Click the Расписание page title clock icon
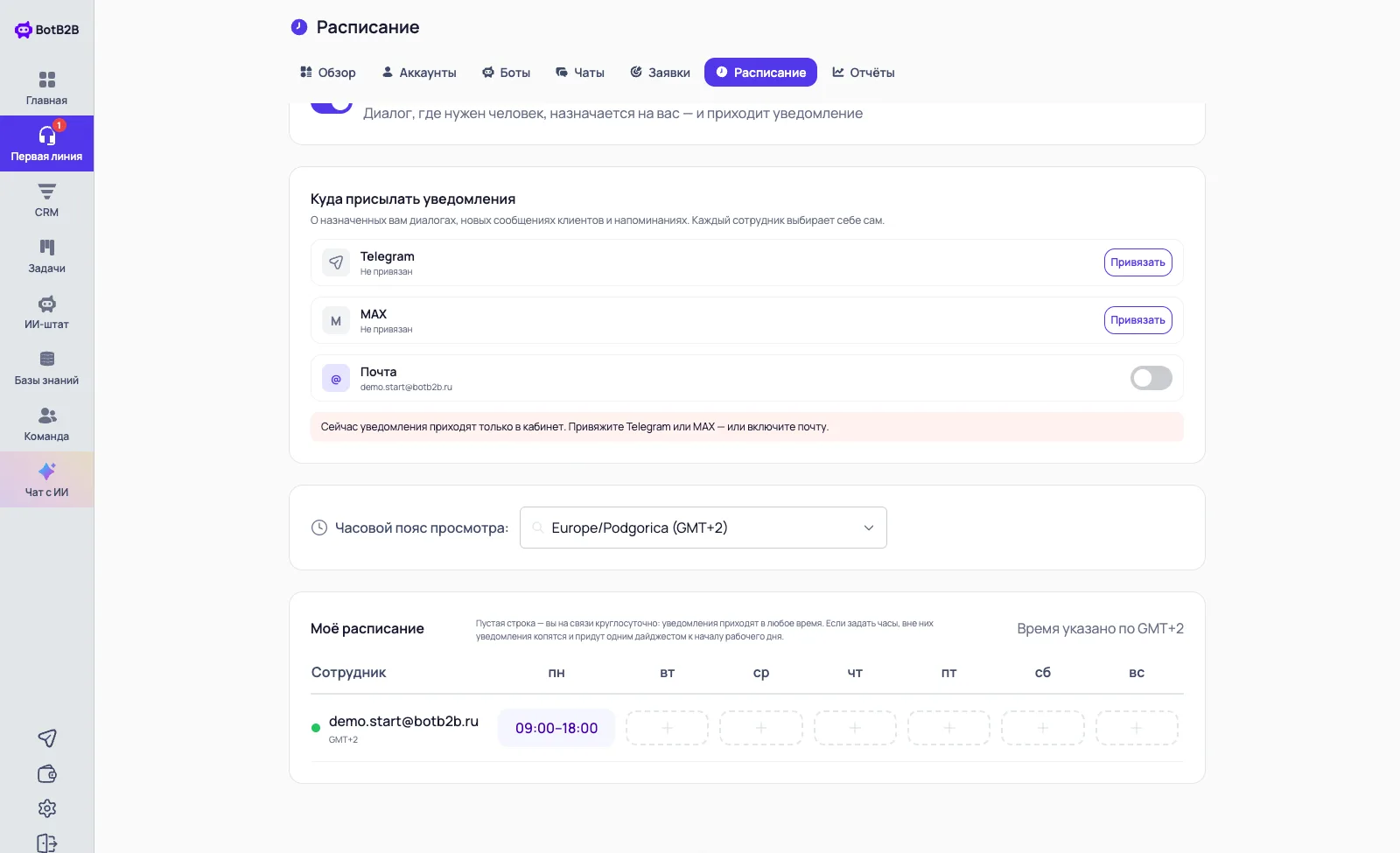 (299, 27)
